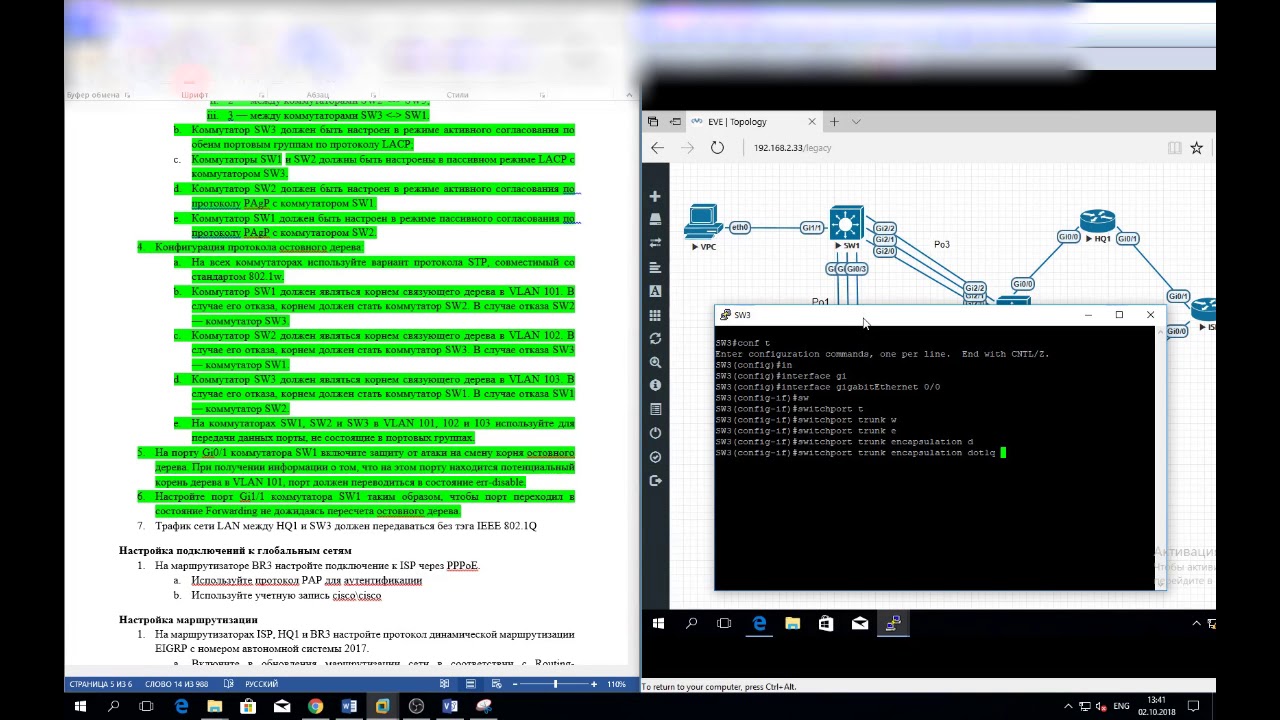The width and height of the screenshot is (1280, 720).
Task: Open Task View on remote desktop taskbar
Action: point(725,624)
